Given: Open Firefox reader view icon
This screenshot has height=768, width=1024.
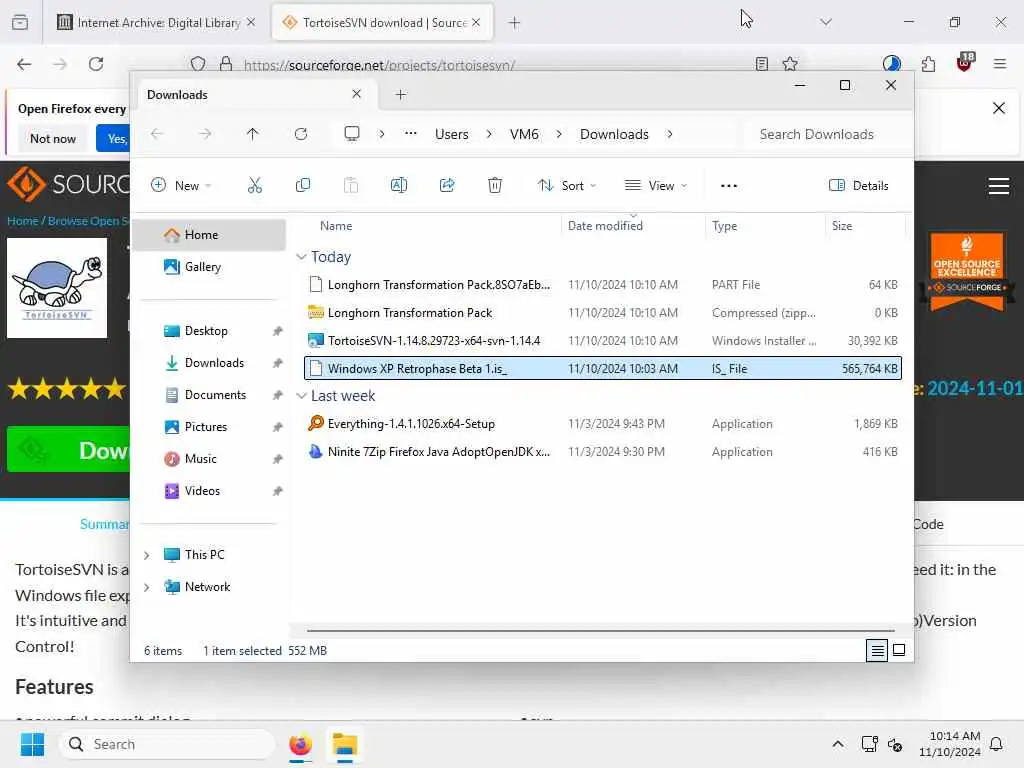Looking at the screenshot, I should point(761,64).
